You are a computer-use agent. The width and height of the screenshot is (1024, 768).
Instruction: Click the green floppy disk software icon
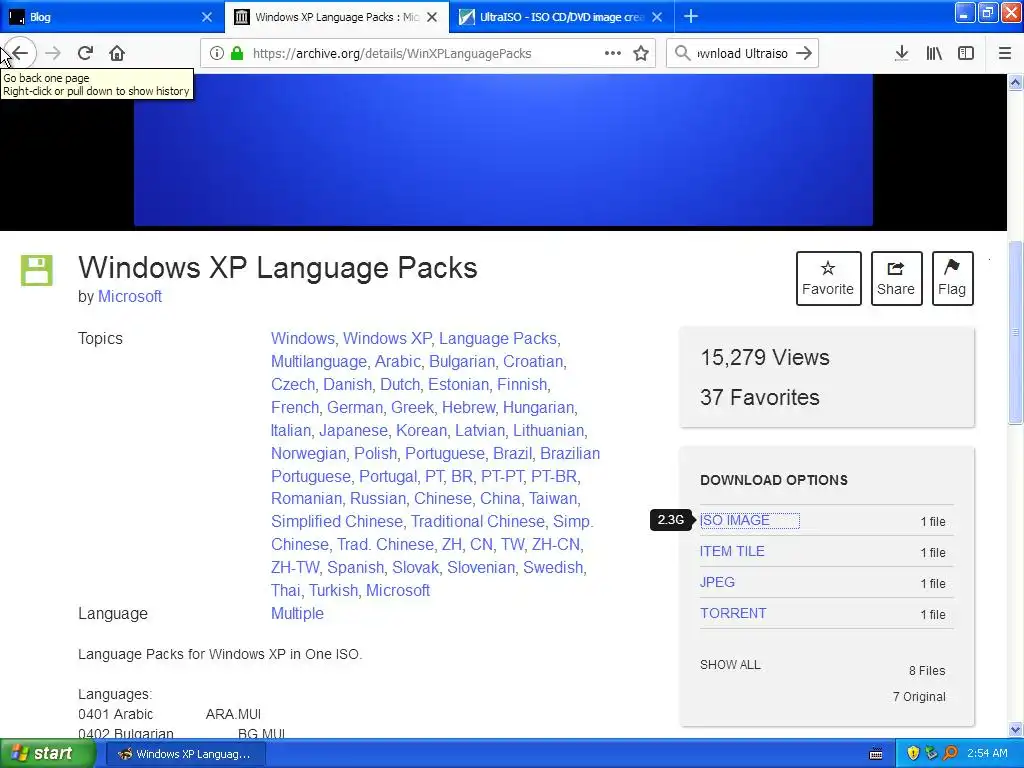(x=37, y=270)
